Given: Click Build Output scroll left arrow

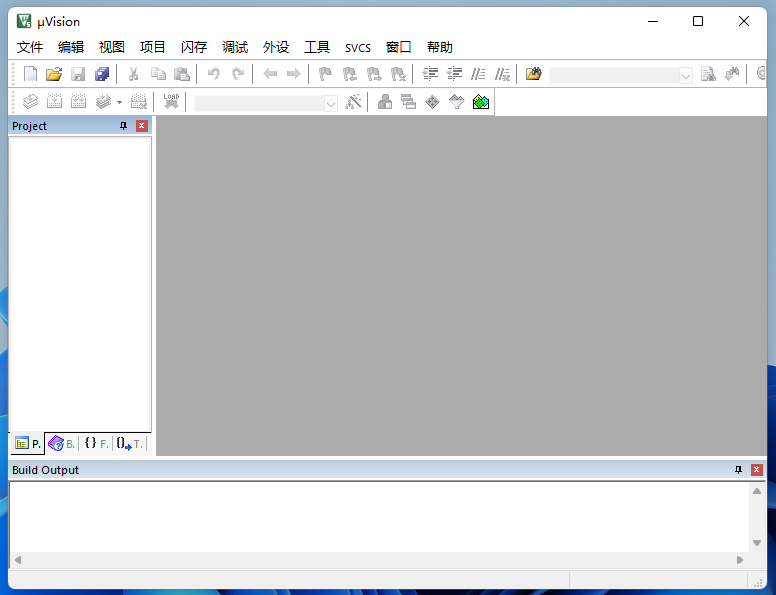Looking at the screenshot, I should tap(18, 560).
